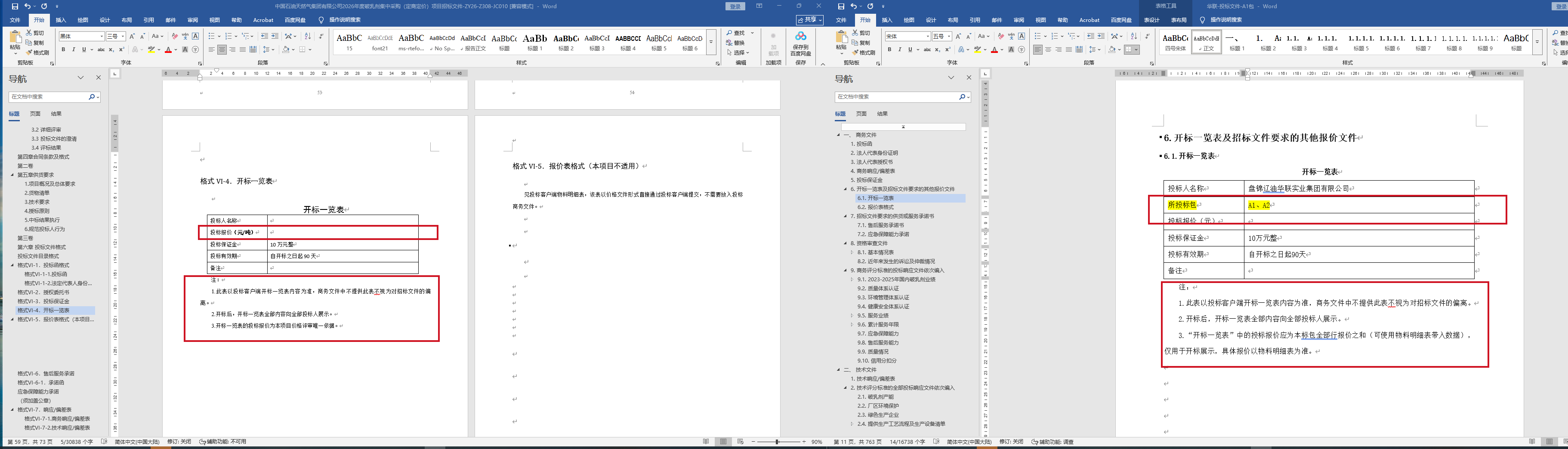Decrease indent in the left Word window
Image resolution: width=1568 pixels, height=449 pixels.
pyautogui.click(x=264, y=37)
